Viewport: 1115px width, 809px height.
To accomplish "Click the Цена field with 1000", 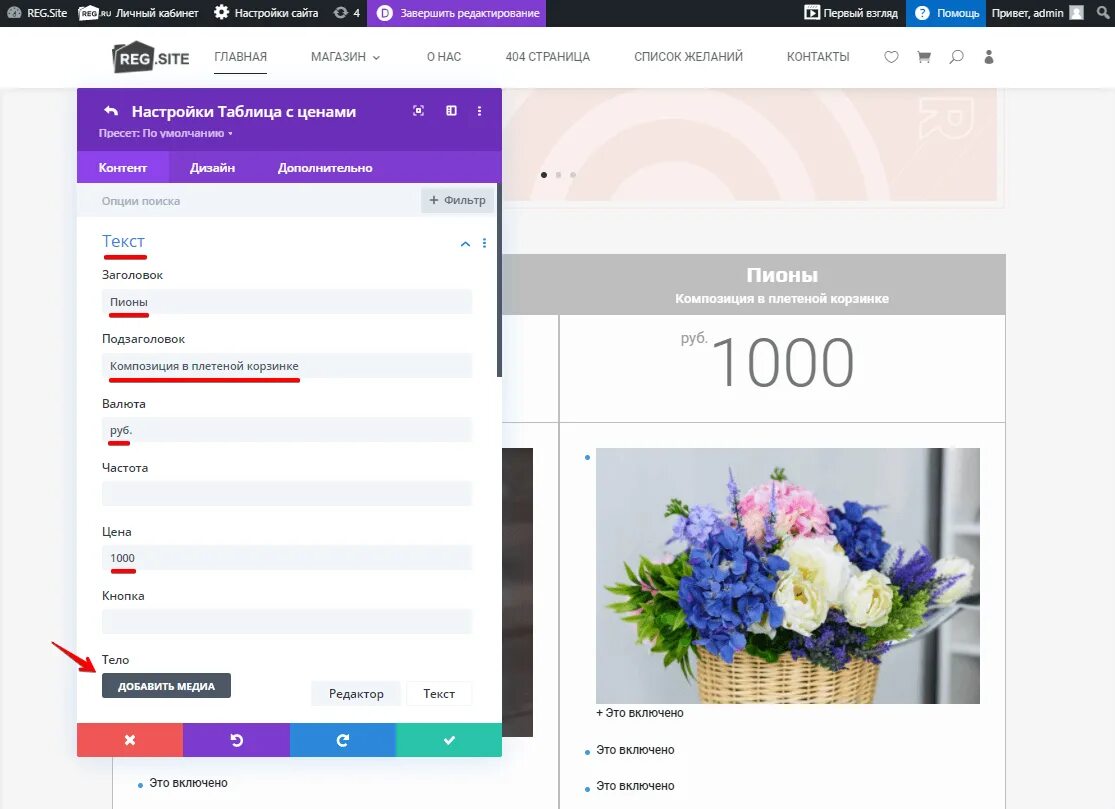I will click(x=287, y=558).
